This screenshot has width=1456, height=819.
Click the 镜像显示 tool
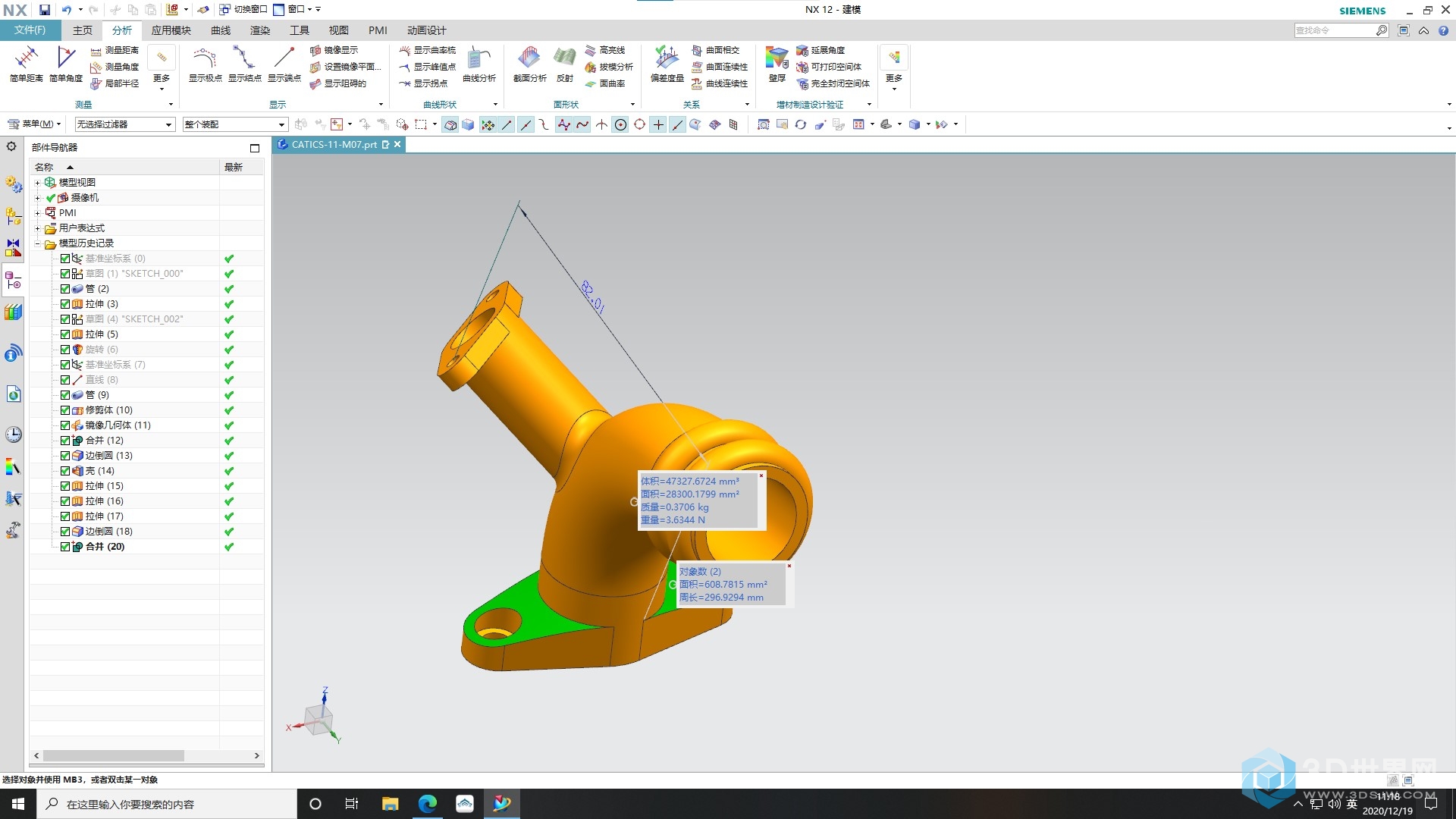(334, 50)
